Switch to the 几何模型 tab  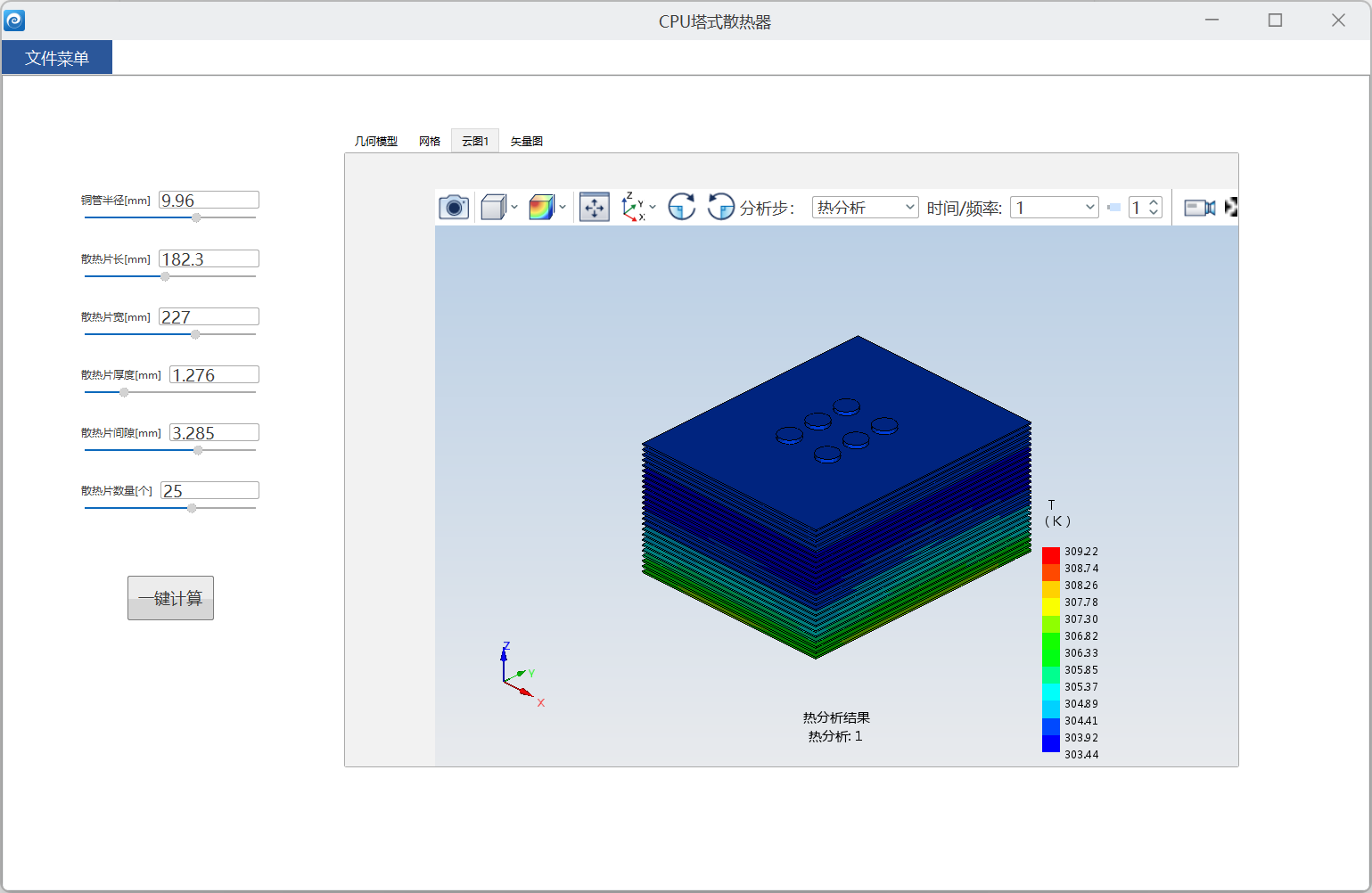(x=376, y=141)
